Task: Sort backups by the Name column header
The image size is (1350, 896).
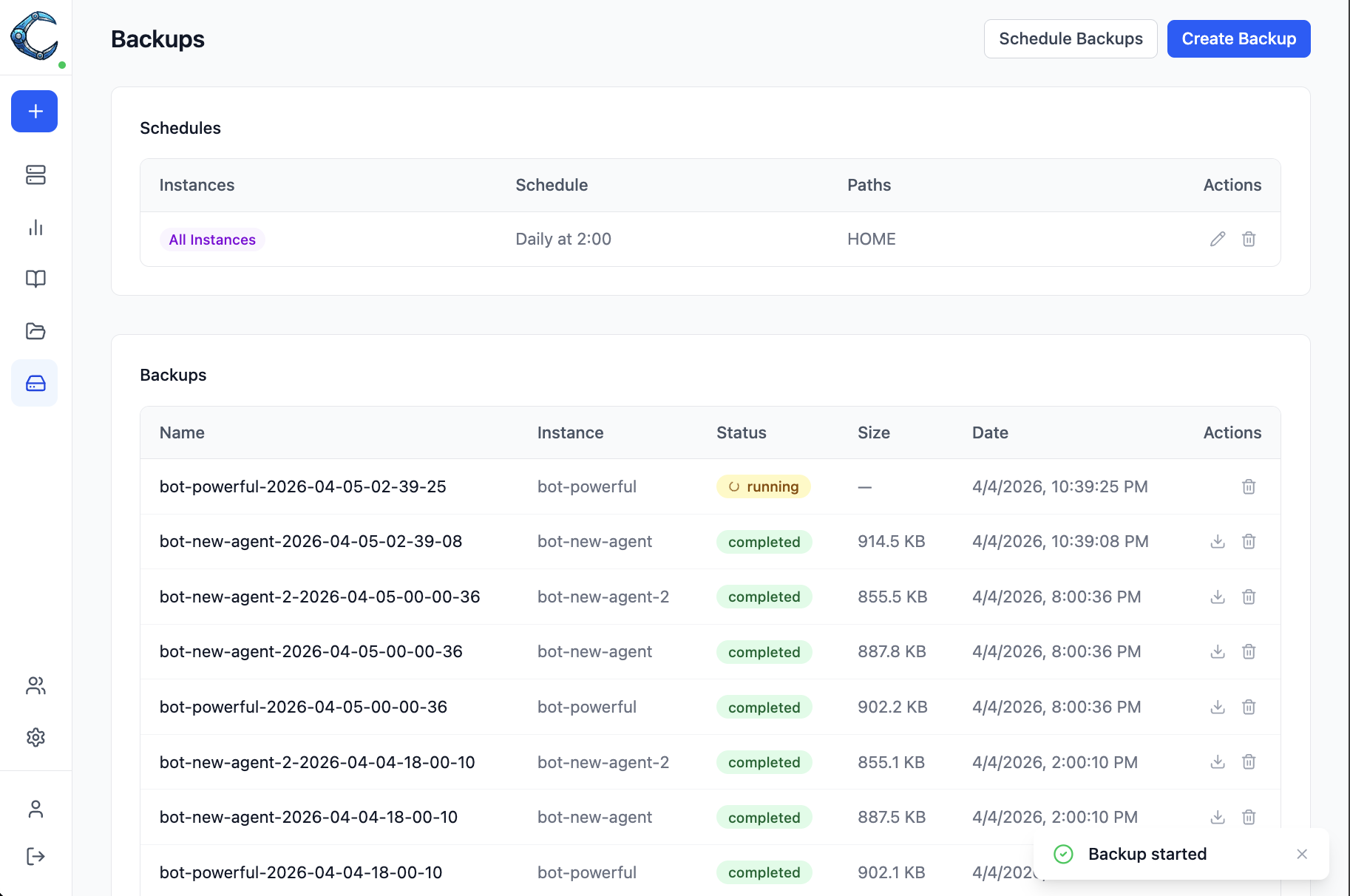Action: point(182,432)
